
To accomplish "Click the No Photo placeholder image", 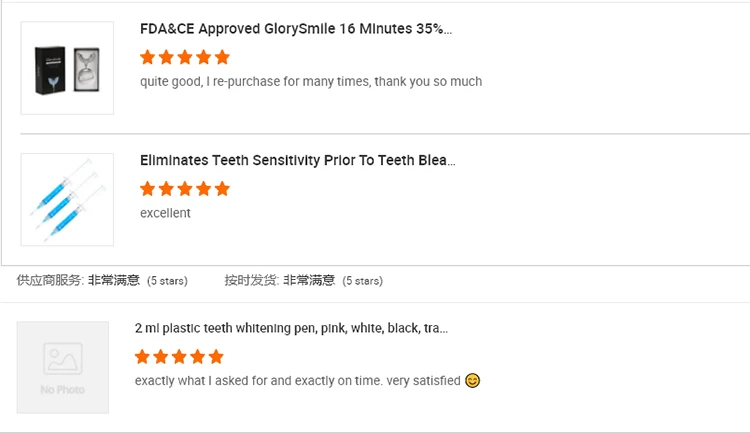I will (63, 367).
